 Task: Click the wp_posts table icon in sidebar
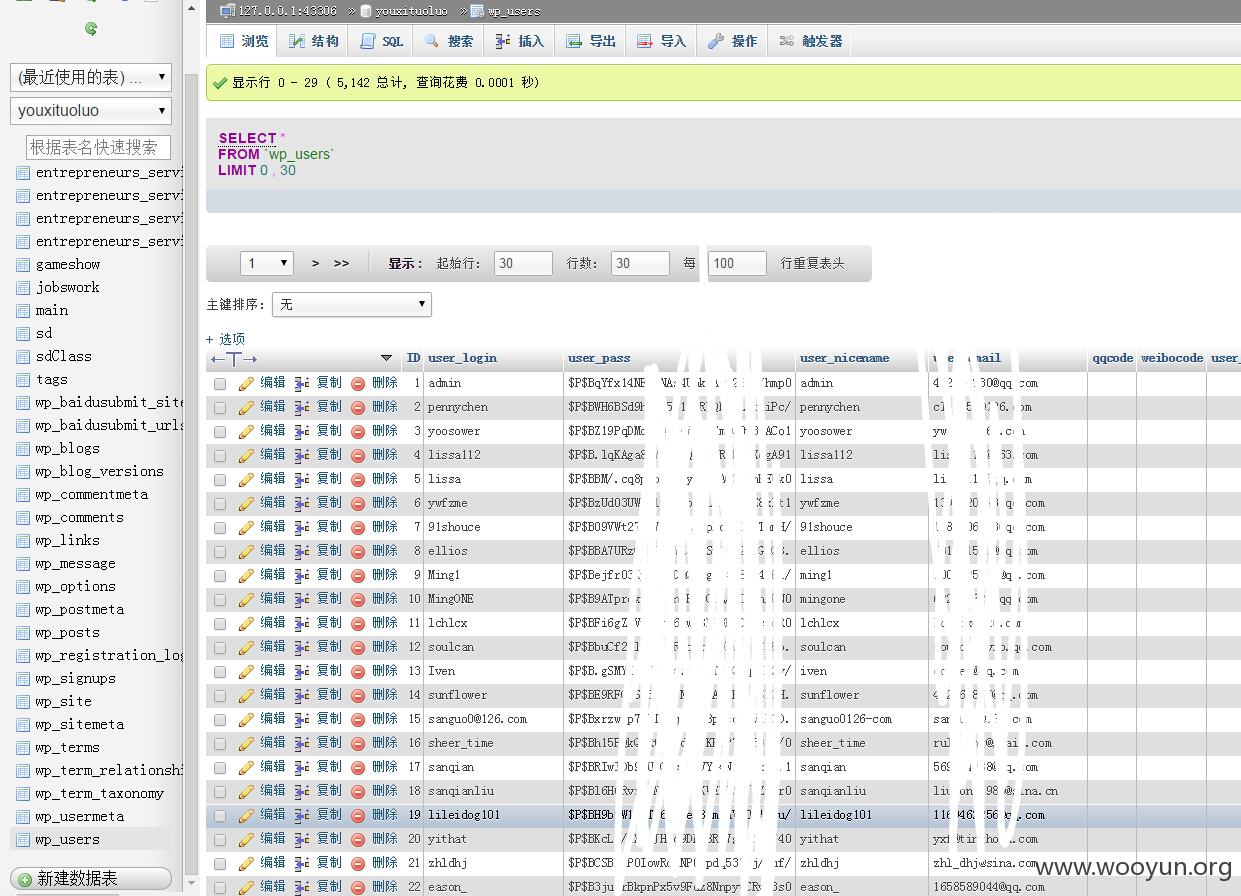click(x=23, y=632)
